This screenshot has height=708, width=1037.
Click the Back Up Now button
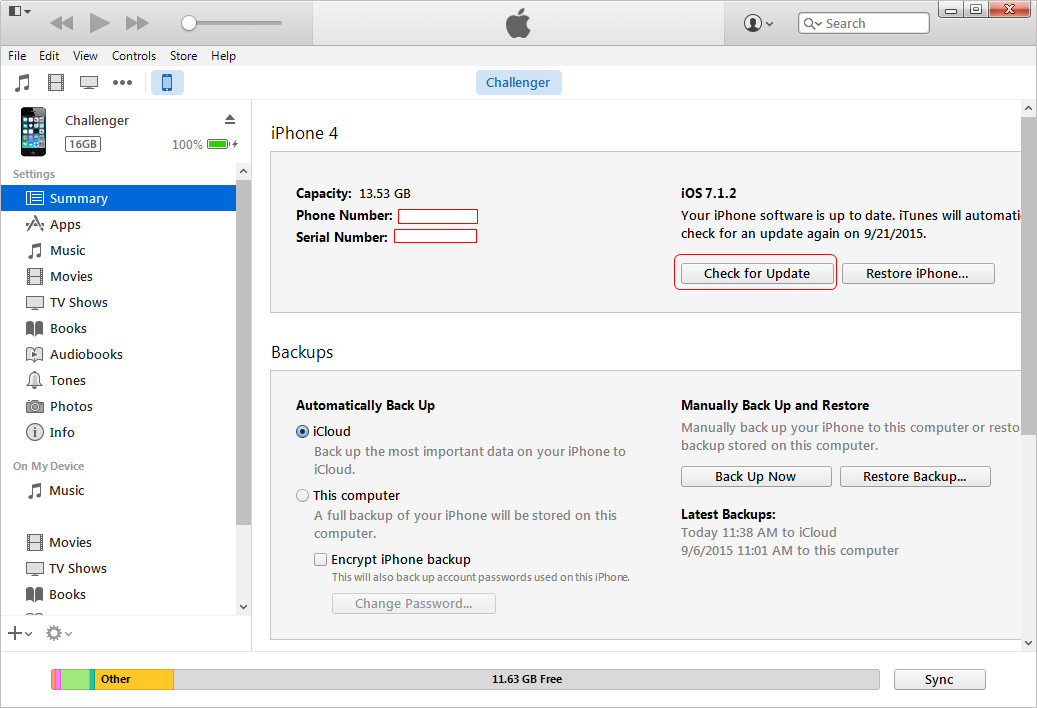(755, 477)
